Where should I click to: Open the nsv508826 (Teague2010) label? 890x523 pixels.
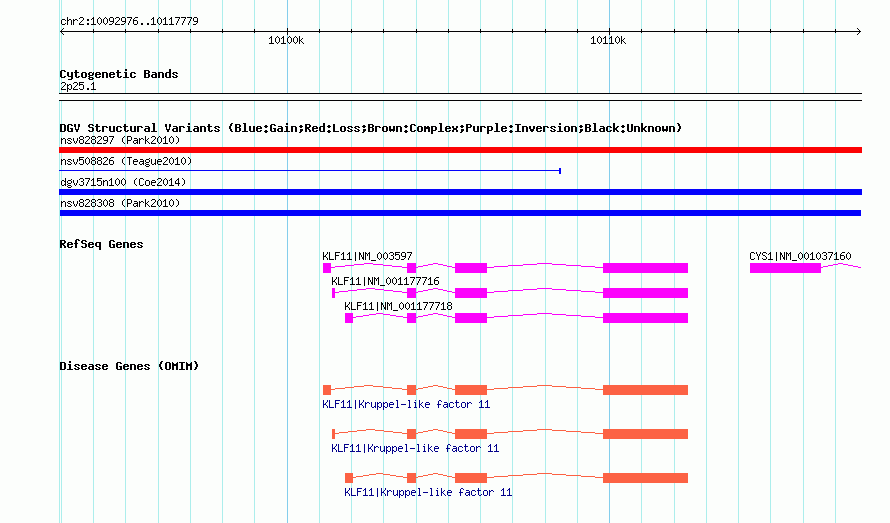coord(126,161)
